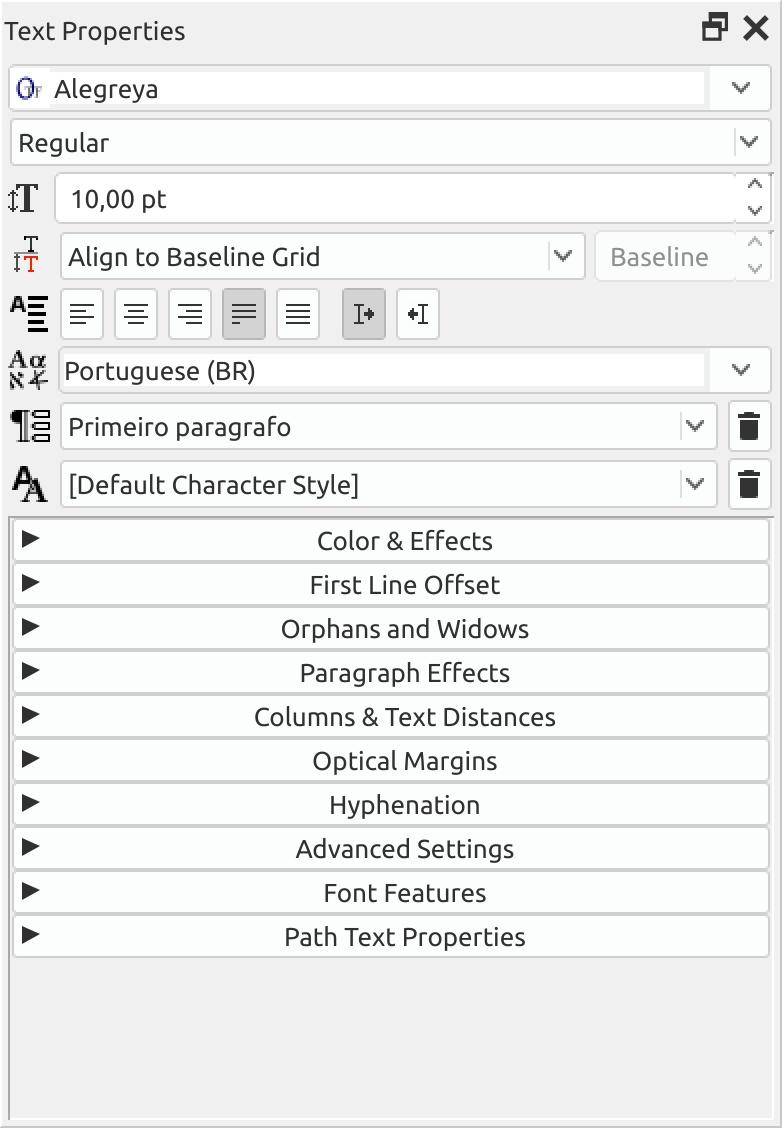Expand the Color & Effects section

[391, 540]
